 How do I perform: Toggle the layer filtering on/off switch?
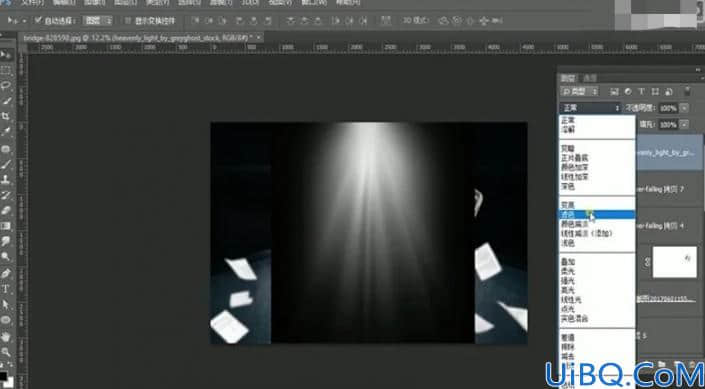687,91
